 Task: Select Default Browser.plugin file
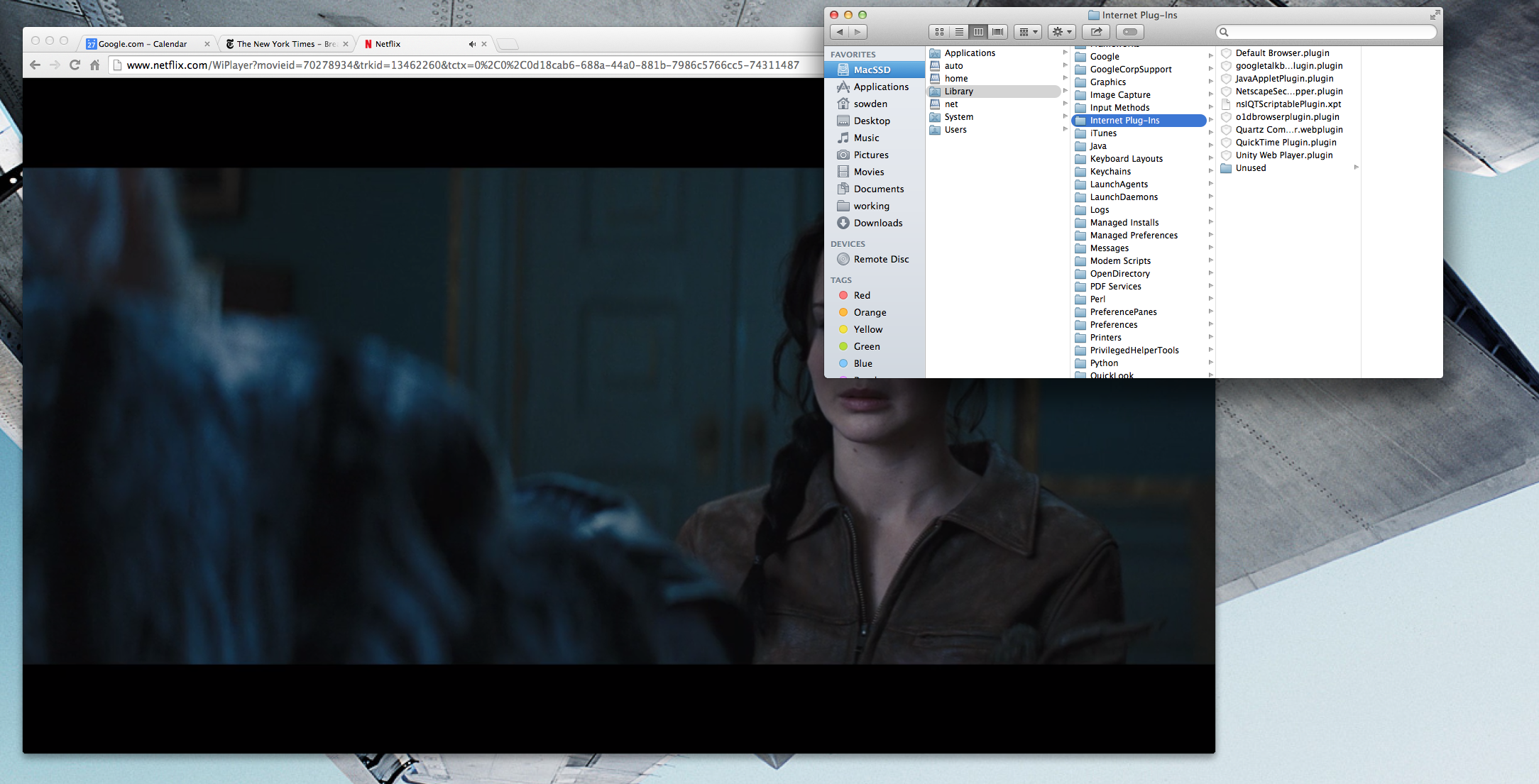1289,53
